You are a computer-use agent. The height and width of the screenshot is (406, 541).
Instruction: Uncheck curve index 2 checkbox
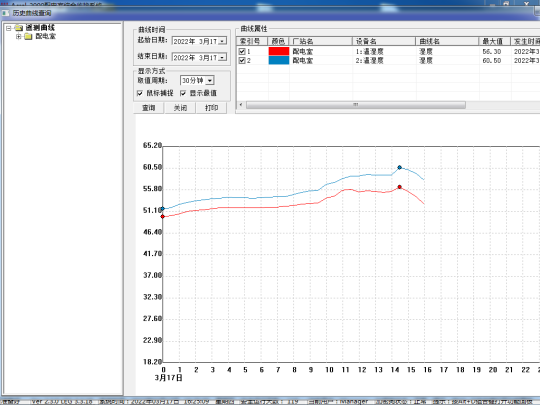[x=242, y=60]
